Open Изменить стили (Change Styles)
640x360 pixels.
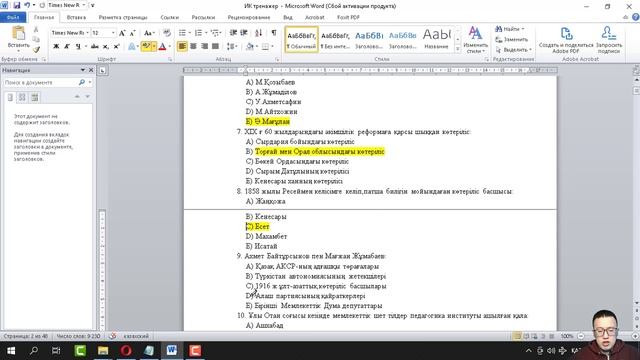[x=476, y=40]
